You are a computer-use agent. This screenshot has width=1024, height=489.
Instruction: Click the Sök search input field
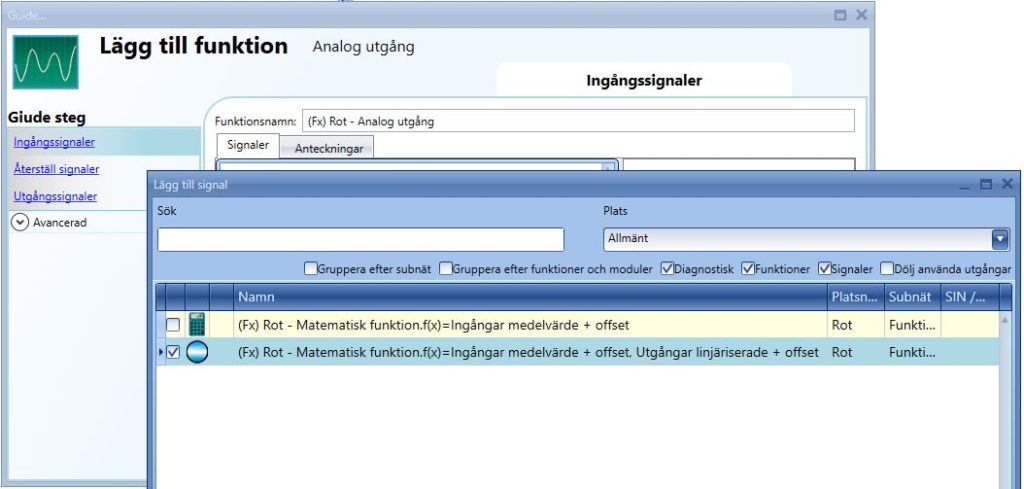pos(361,240)
